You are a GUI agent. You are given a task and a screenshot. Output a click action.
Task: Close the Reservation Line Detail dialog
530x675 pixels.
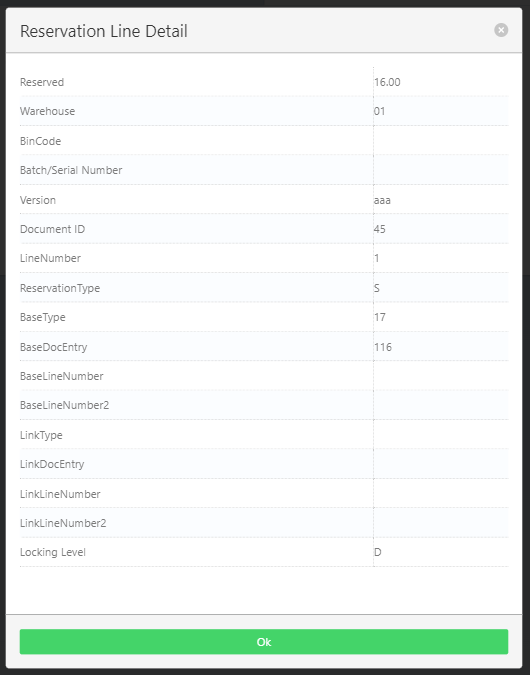(x=501, y=30)
